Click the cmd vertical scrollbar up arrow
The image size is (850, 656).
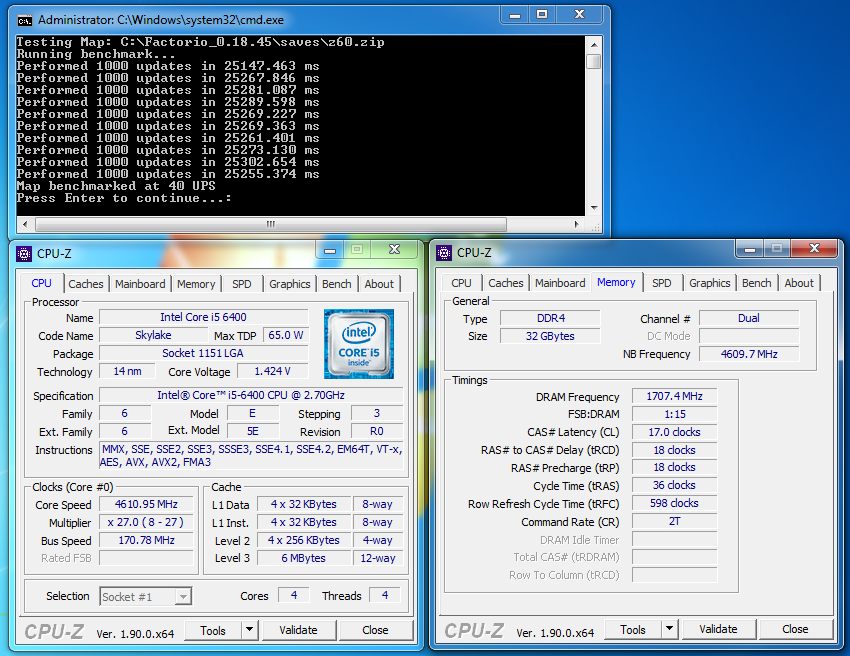(x=594, y=45)
